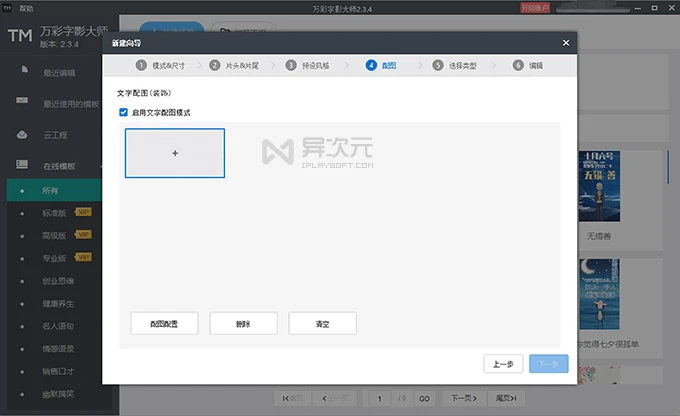Click the 首页 first page button
Viewport: 680px width, 416px height.
coord(292,398)
